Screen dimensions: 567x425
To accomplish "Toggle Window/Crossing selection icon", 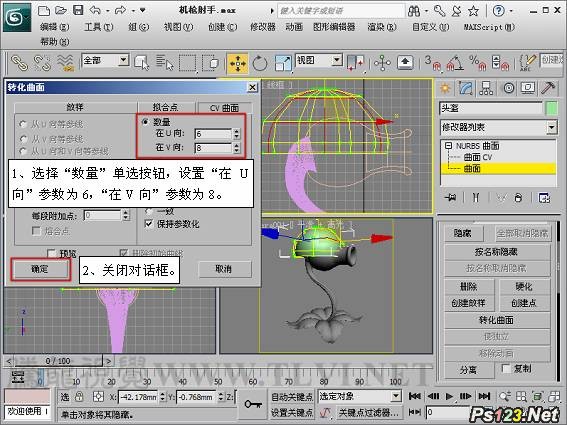I will 210,63.
